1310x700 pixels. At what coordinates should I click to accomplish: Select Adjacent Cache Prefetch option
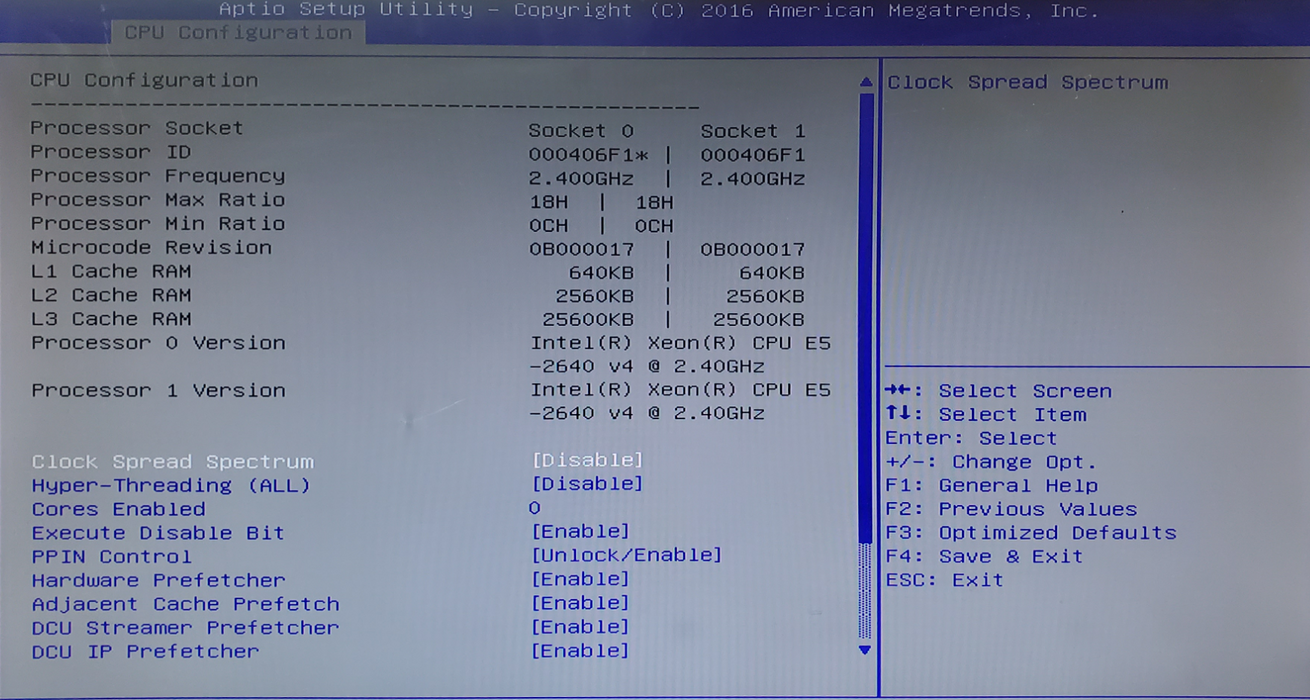coord(185,604)
